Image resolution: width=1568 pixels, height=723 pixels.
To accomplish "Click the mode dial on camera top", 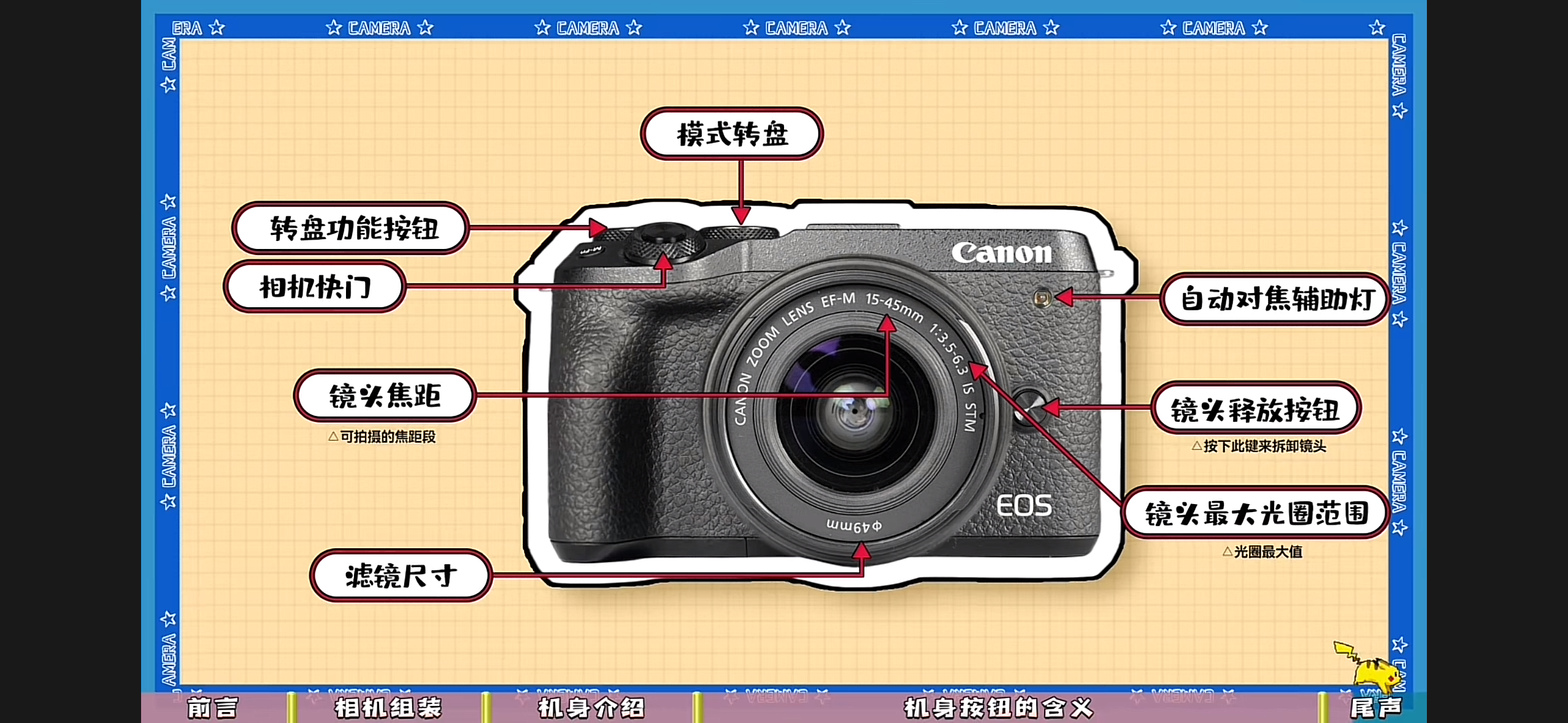I will coord(740,234).
